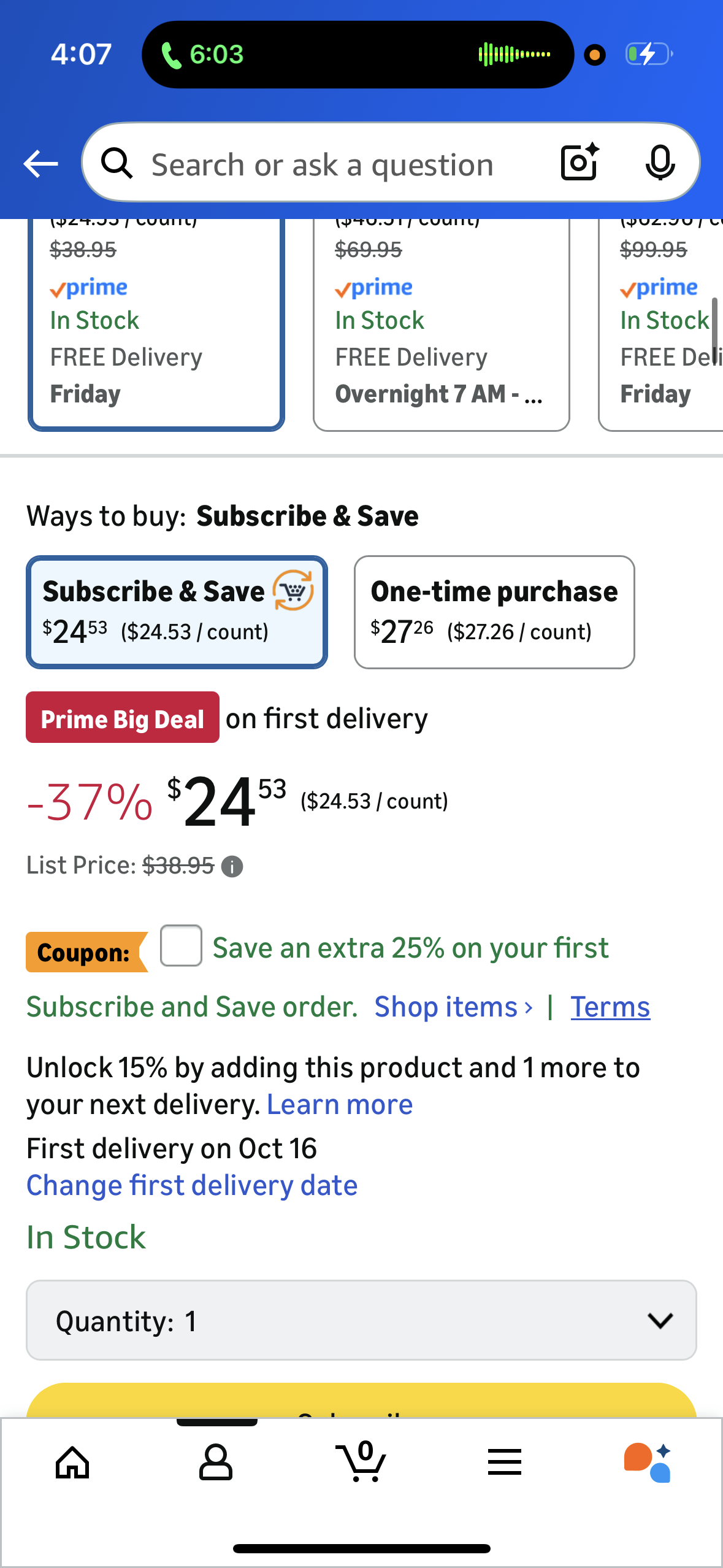Tap the microphone voice search icon
Image resolution: width=723 pixels, height=1568 pixels.
pos(660,163)
